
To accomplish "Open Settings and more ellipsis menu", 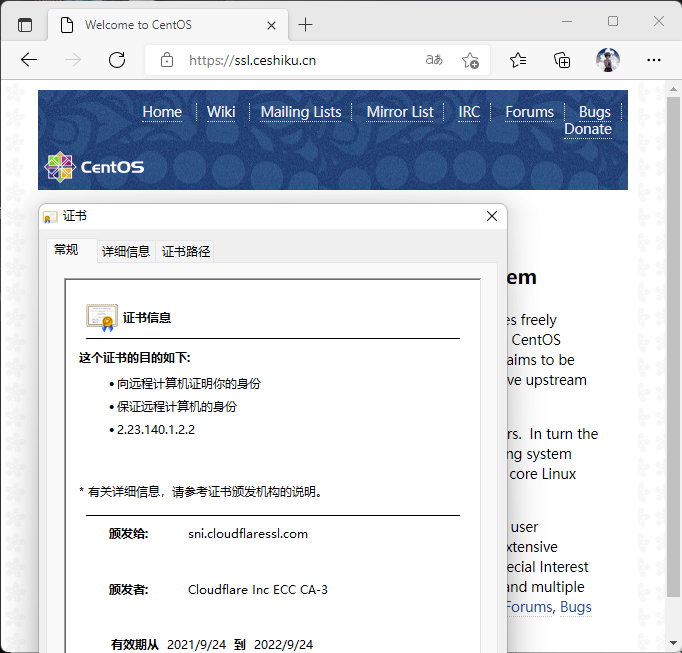I will (x=654, y=60).
